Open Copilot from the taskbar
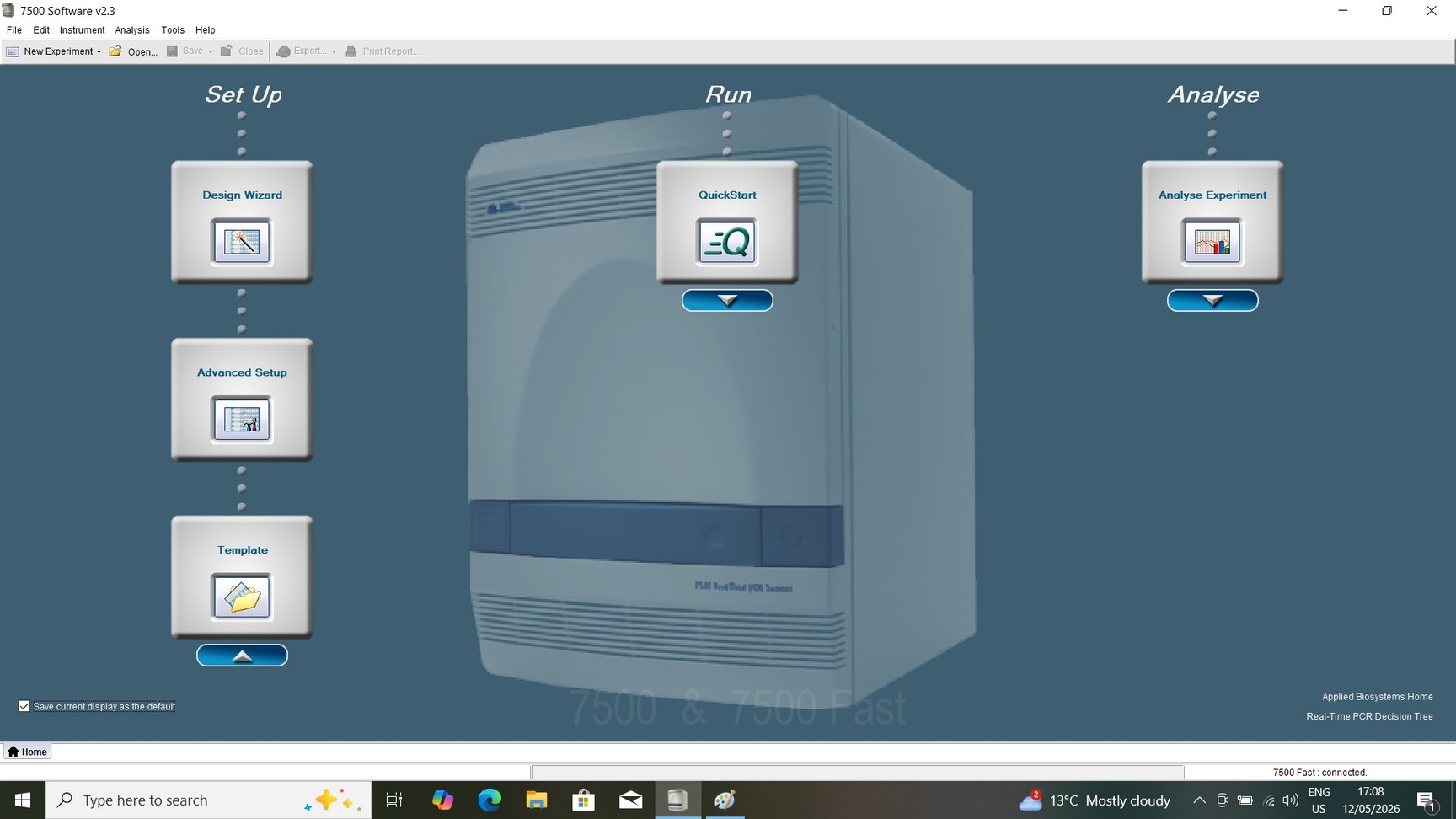Viewport: 1456px width, 819px height. (x=442, y=800)
